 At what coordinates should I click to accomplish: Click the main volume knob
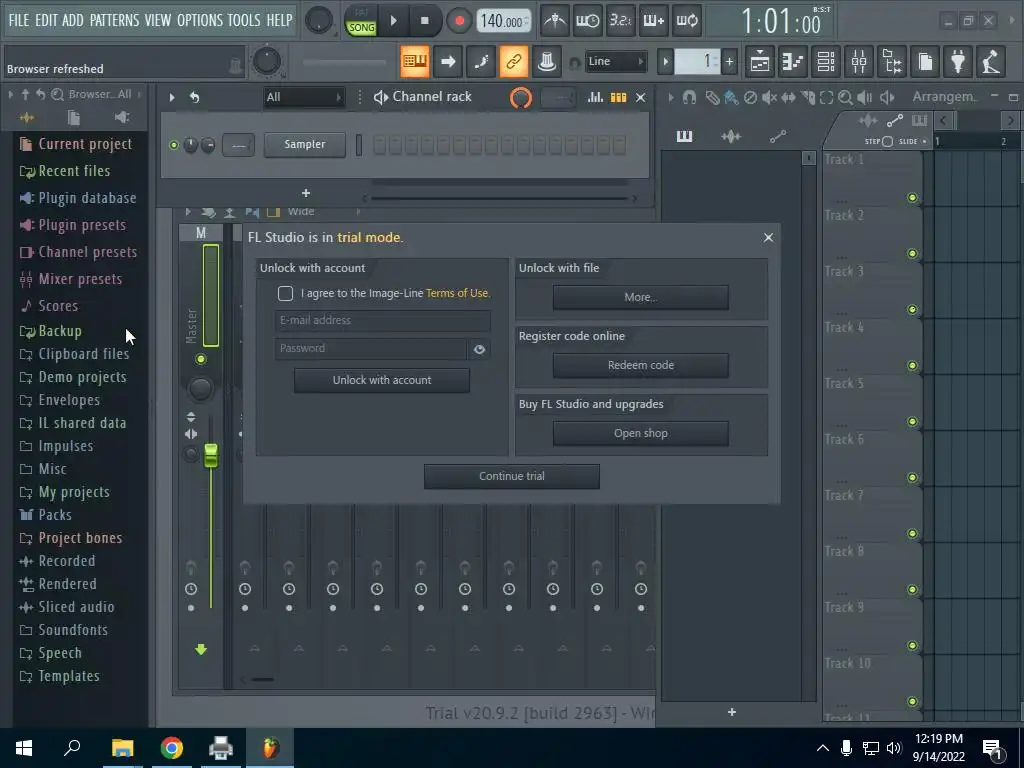(x=319, y=21)
